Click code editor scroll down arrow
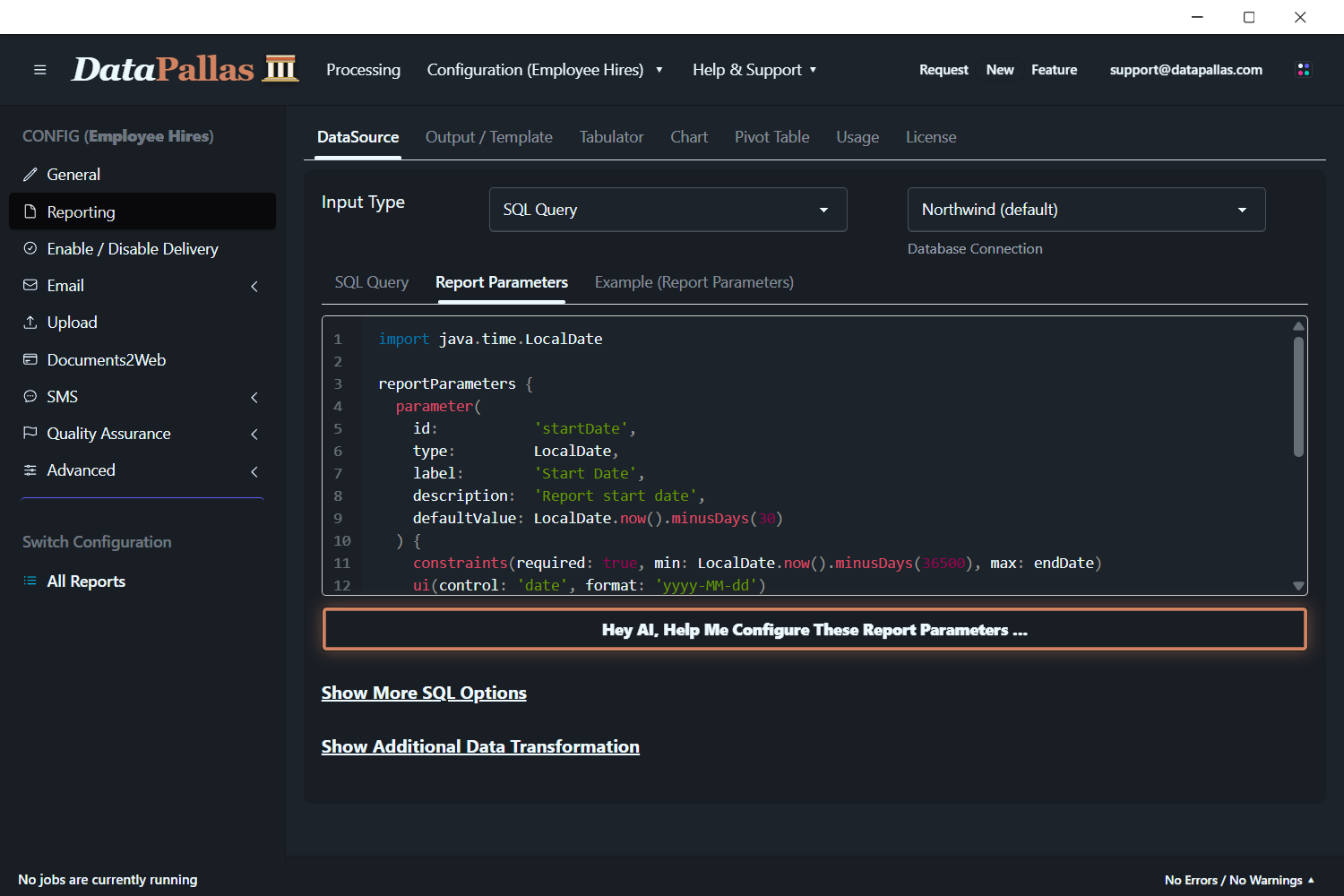Screen dimensions: 1344x896 click(1298, 586)
